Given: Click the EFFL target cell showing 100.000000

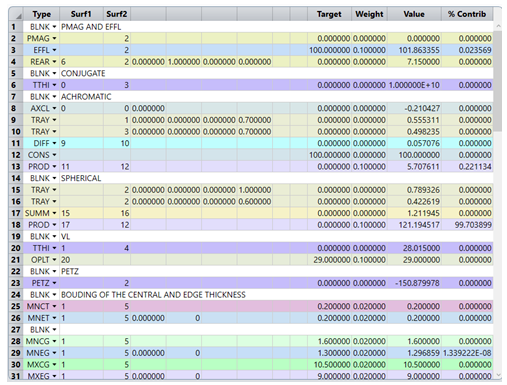Looking at the screenshot, I should (x=329, y=50).
